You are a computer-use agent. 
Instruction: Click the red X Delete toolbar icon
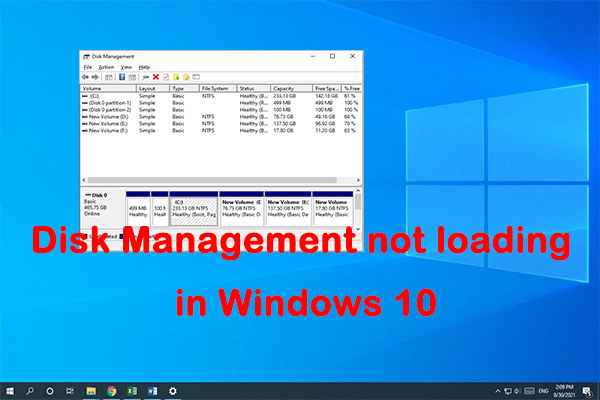(156, 77)
